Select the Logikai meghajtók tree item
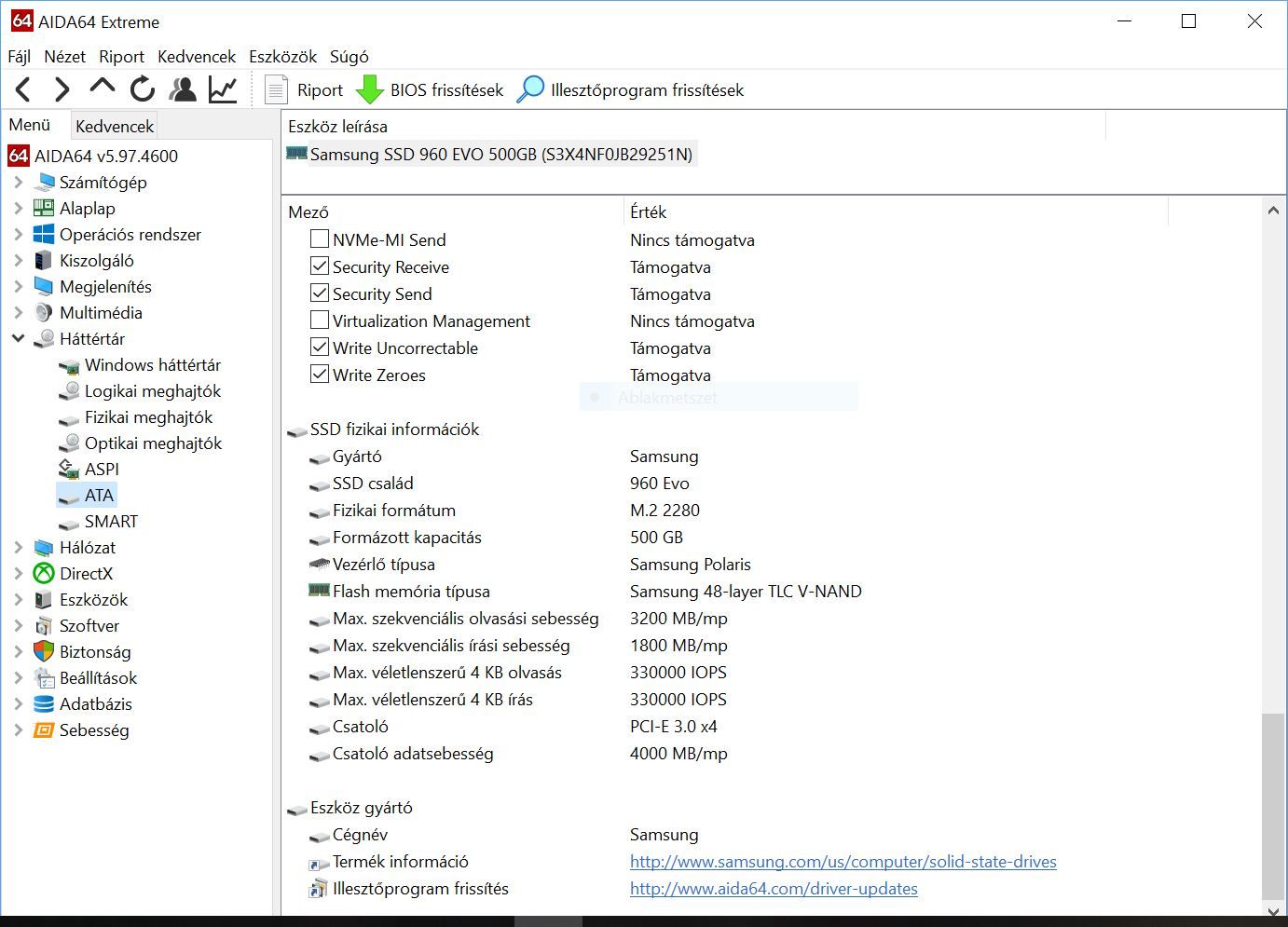The height and width of the screenshot is (927, 1288). point(153,390)
